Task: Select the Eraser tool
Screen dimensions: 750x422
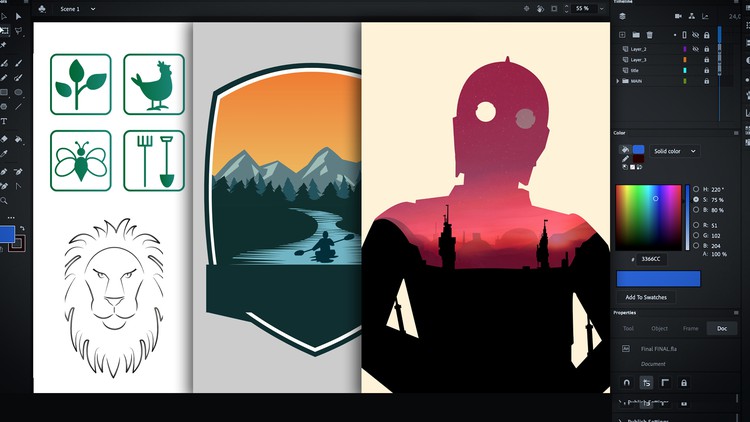Action: pyautogui.click(x=4, y=139)
